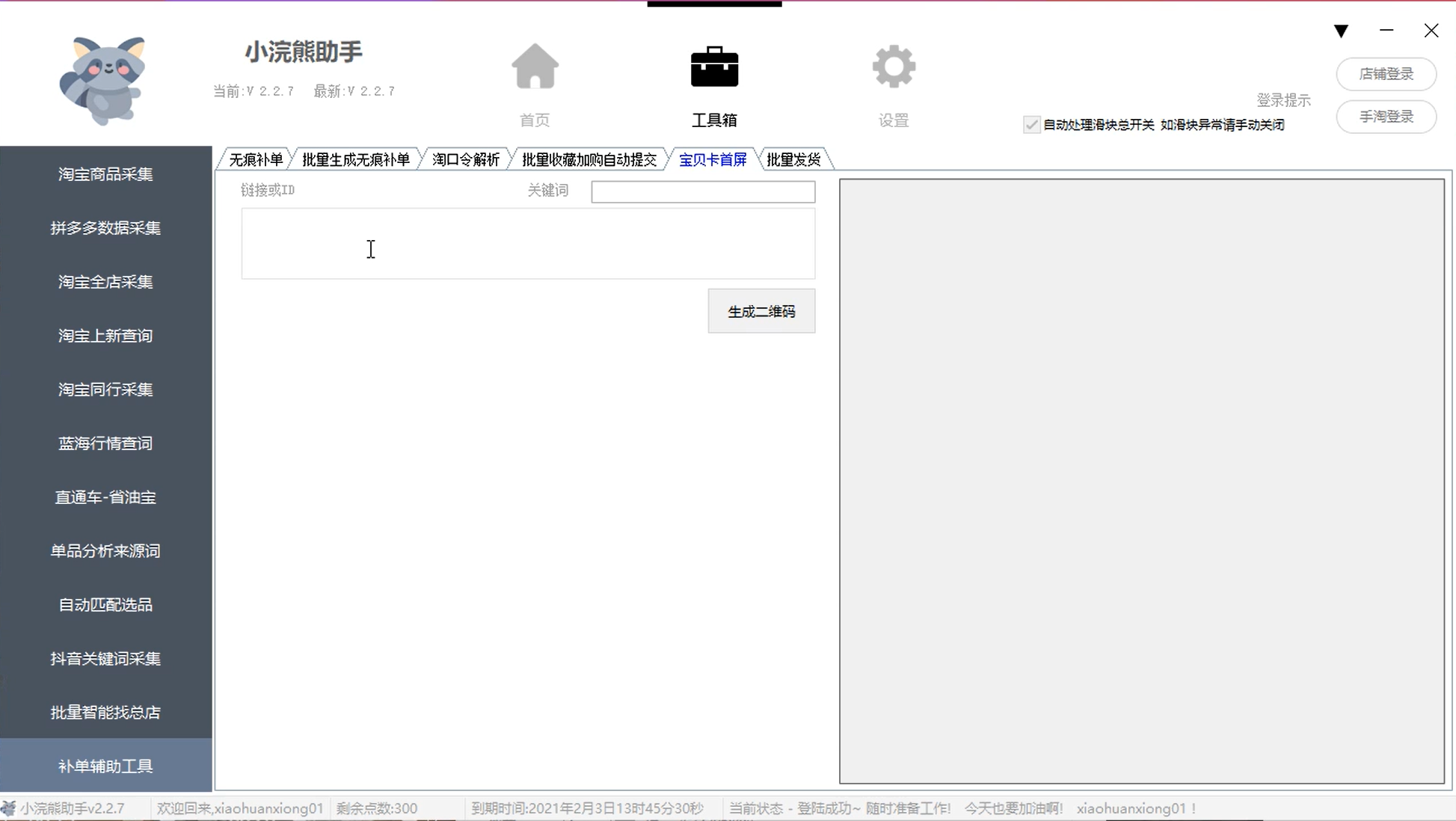This screenshot has width=1456, height=821.
Task: Switch to 批量收藏加购自动提交 tab
Action: [589, 159]
